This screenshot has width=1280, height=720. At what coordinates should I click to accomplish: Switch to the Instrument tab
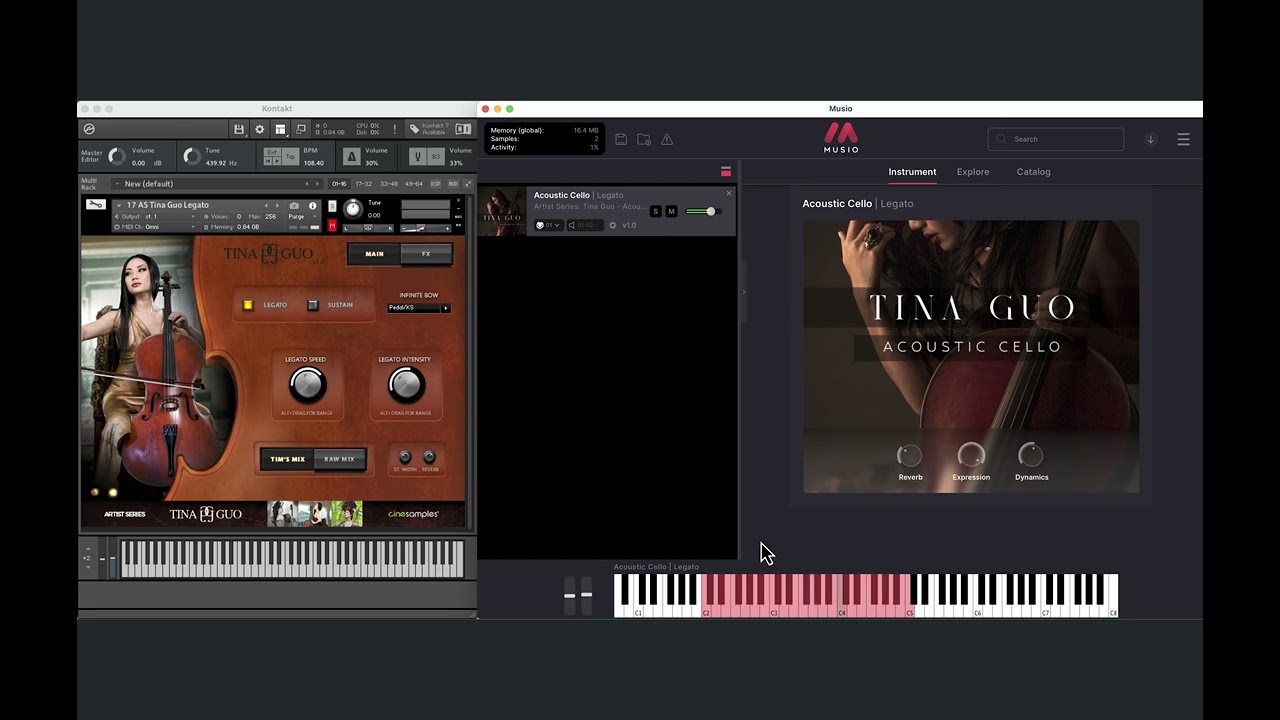912,172
